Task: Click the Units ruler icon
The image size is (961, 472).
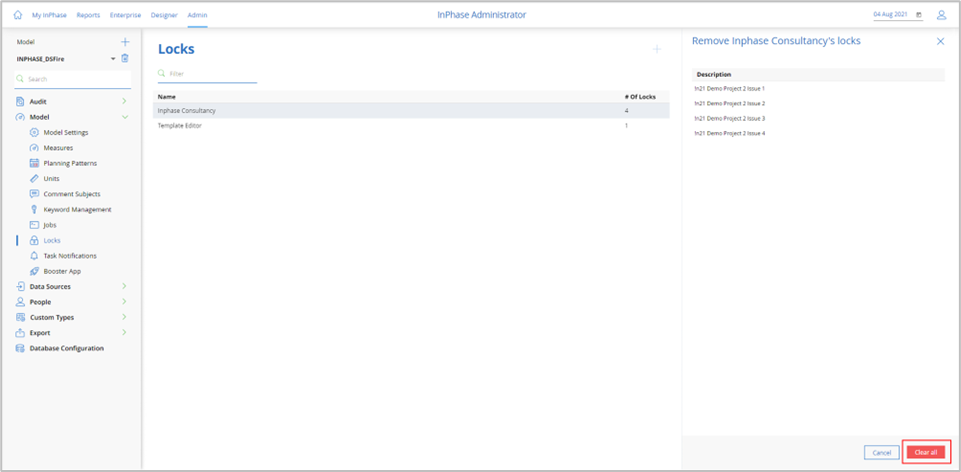Action: pos(34,178)
